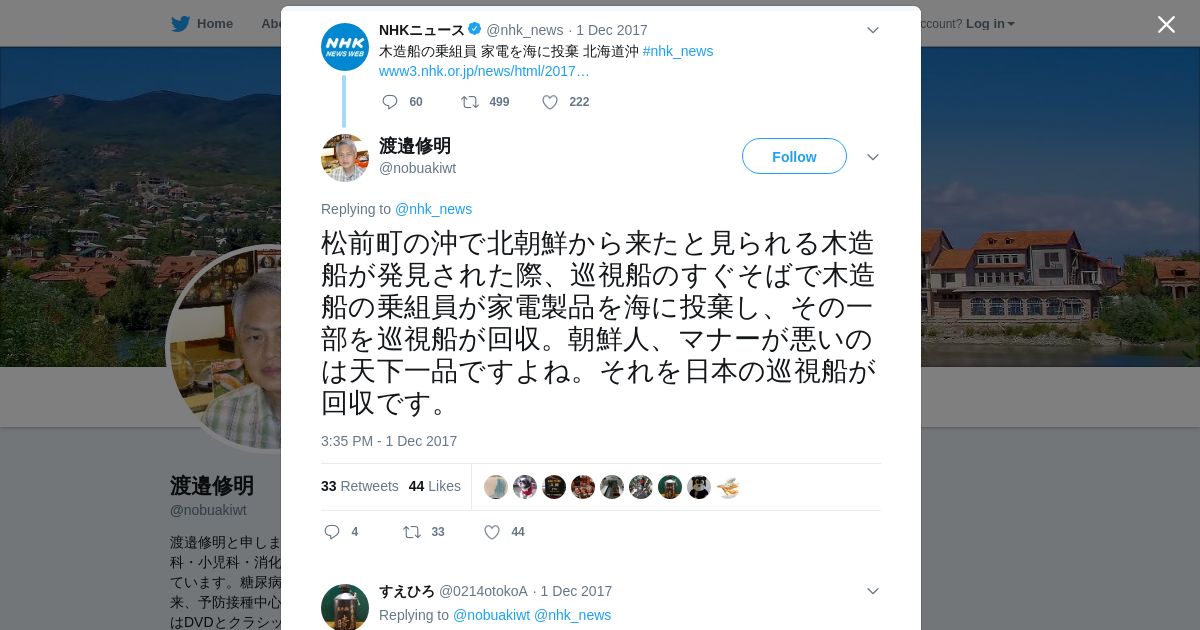This screenshot has width=1200, height=630.
Task: Like the main tweet with 44 likes
Action: (492, 532)
